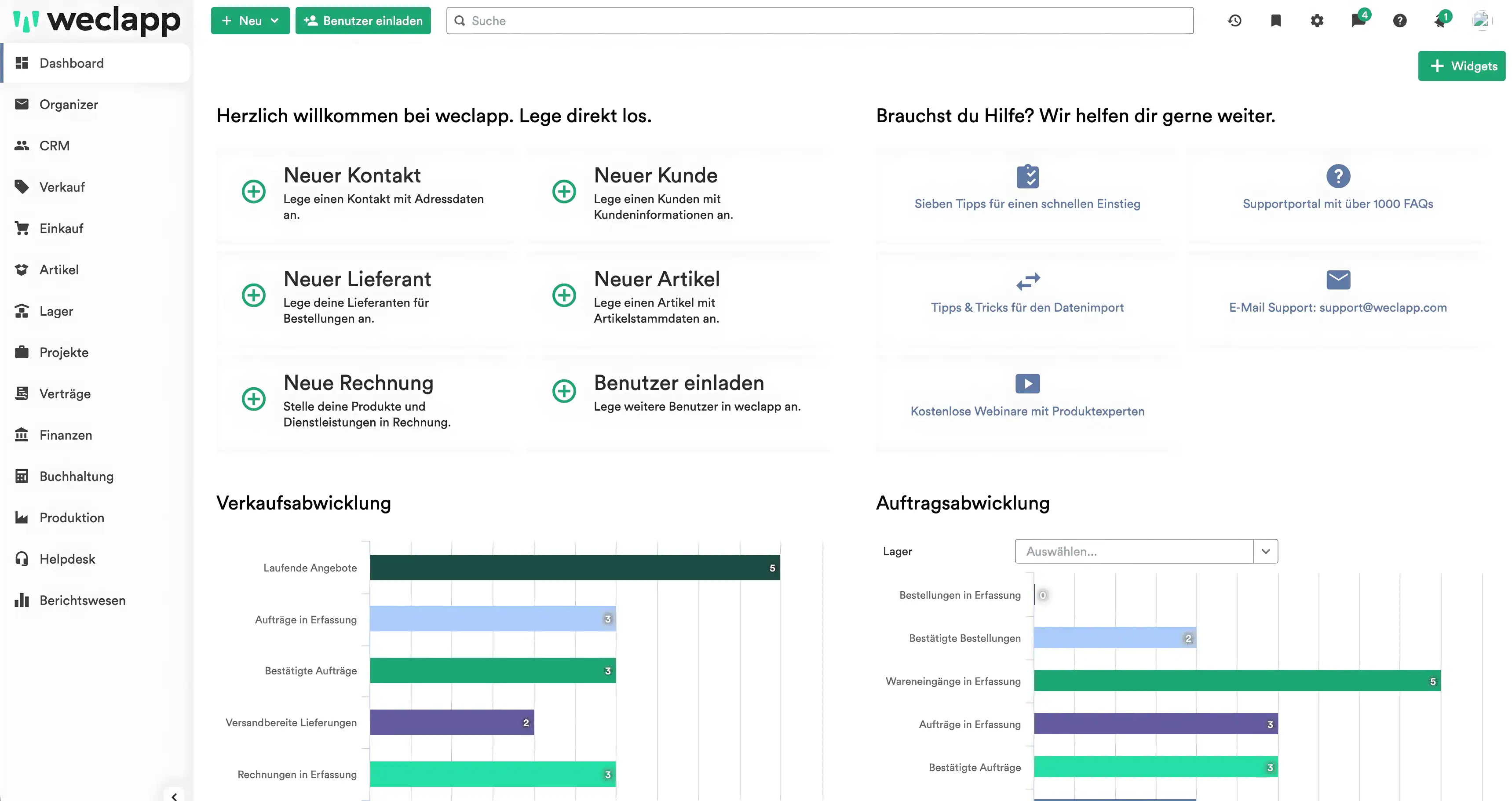The width and height of the screenshot is (1512, 801).
Task: Open Berichtswesen via its chart icon
Action: click(x=22, y=600)
